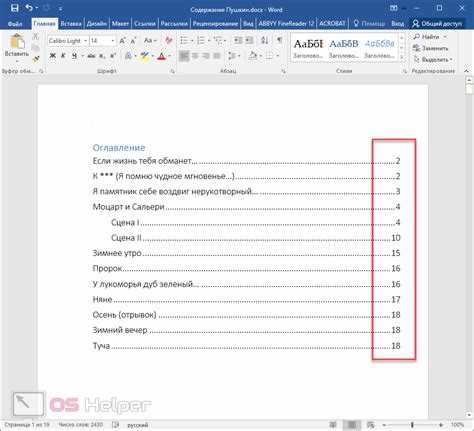474x431 pixels.
Task: Open the Файл tab
Action: pos(15,24)
